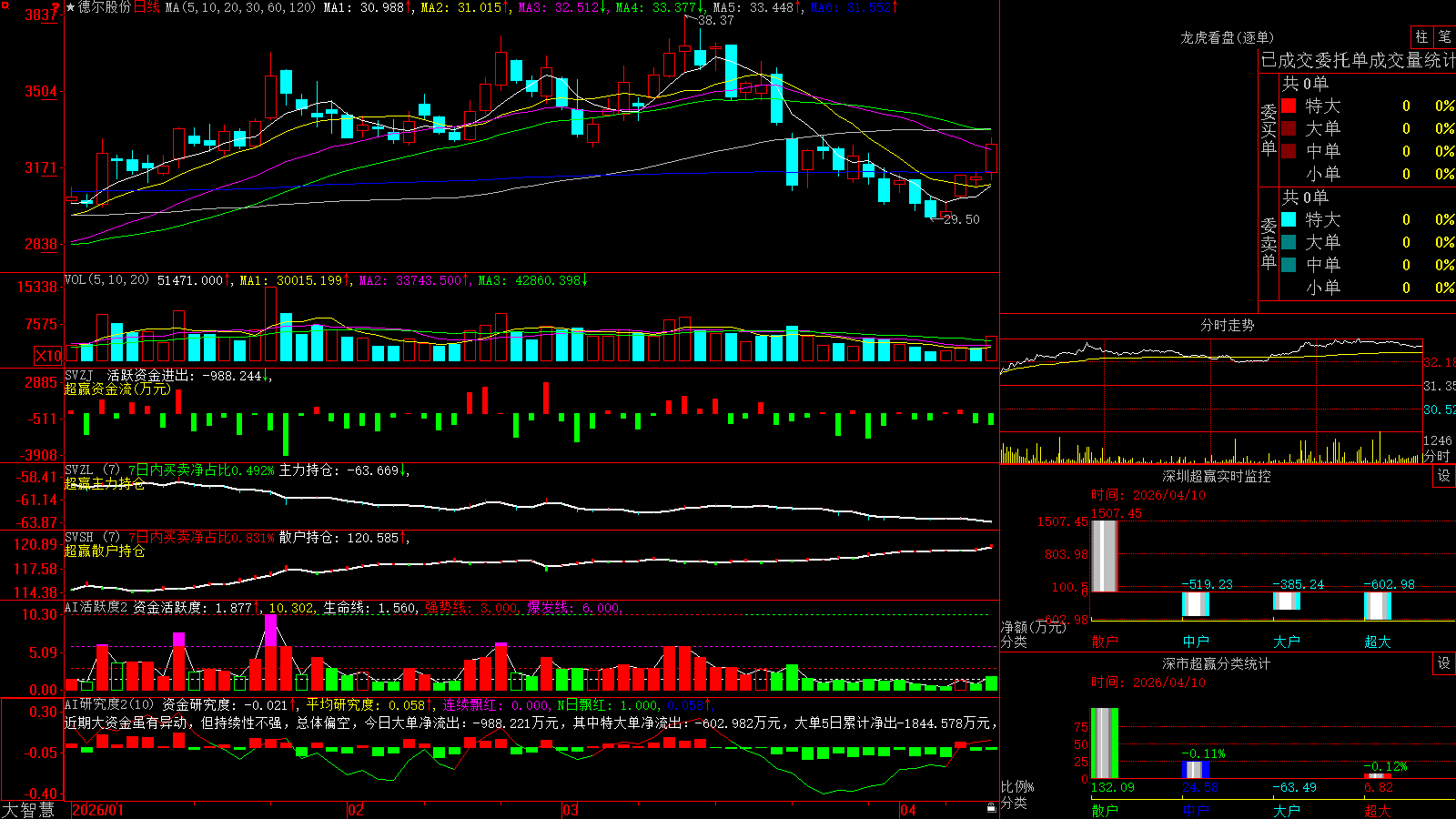This screenshot has height=819, width=1456.
Task: Click the 时间: 2026/04/10 in 实时监控 panel
Action: tap(1148, 495)
